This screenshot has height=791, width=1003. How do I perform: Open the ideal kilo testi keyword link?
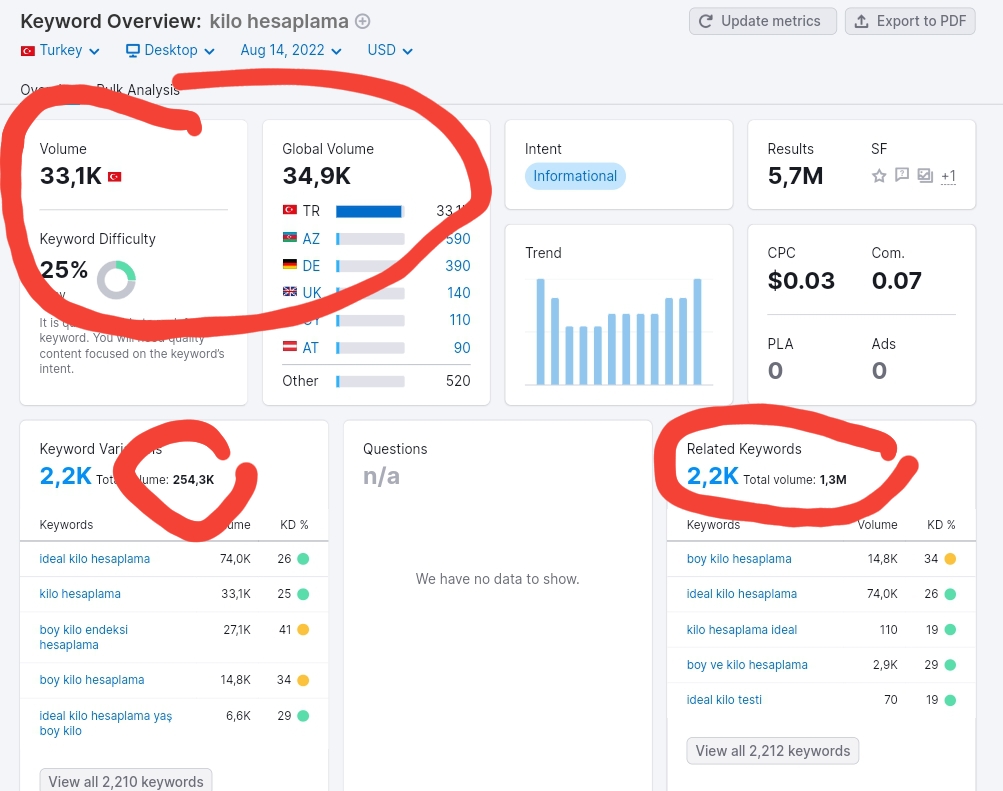[x=724, y=700]
